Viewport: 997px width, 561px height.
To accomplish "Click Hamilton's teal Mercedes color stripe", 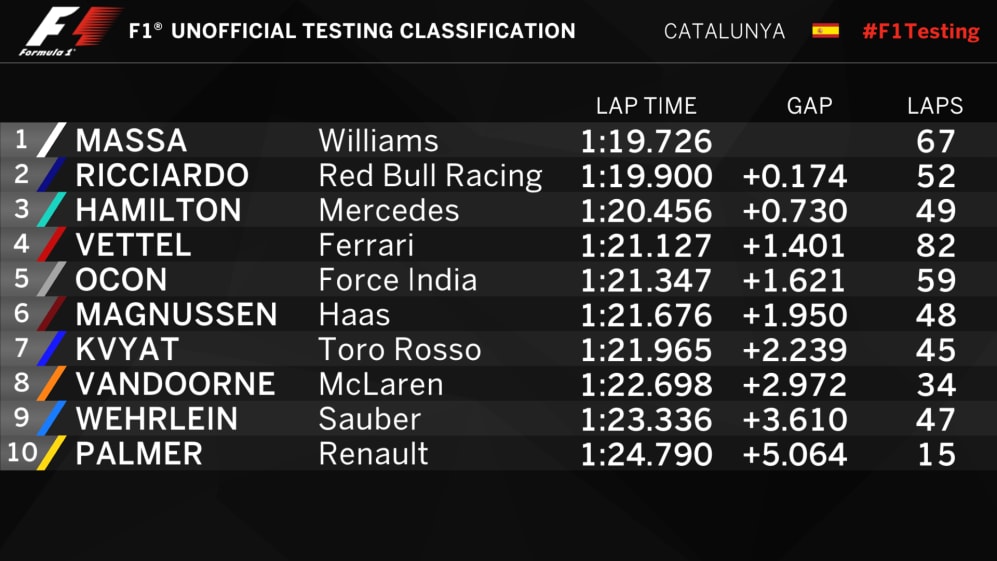I will click(x=51, y=210).
